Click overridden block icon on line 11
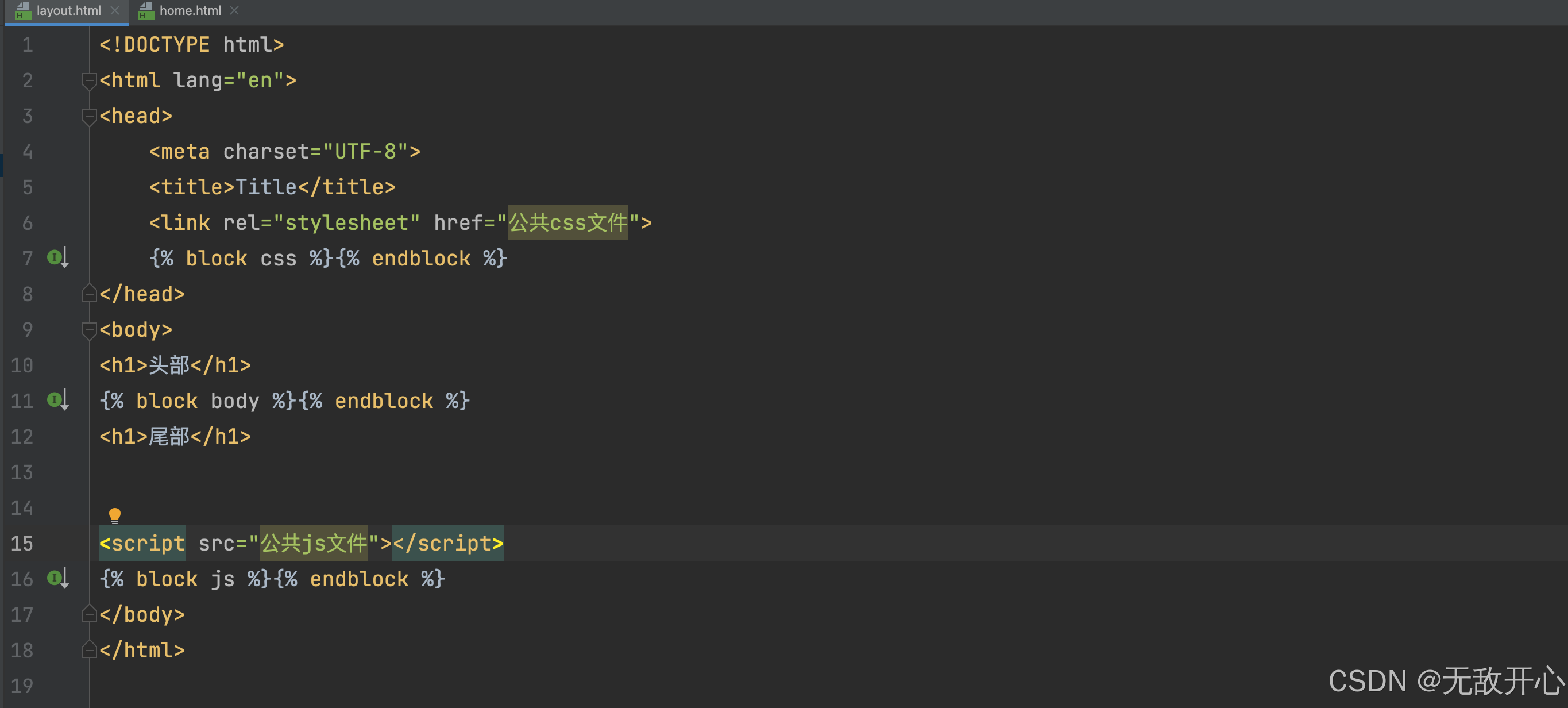1568x708 pixels. pos(58,401)
